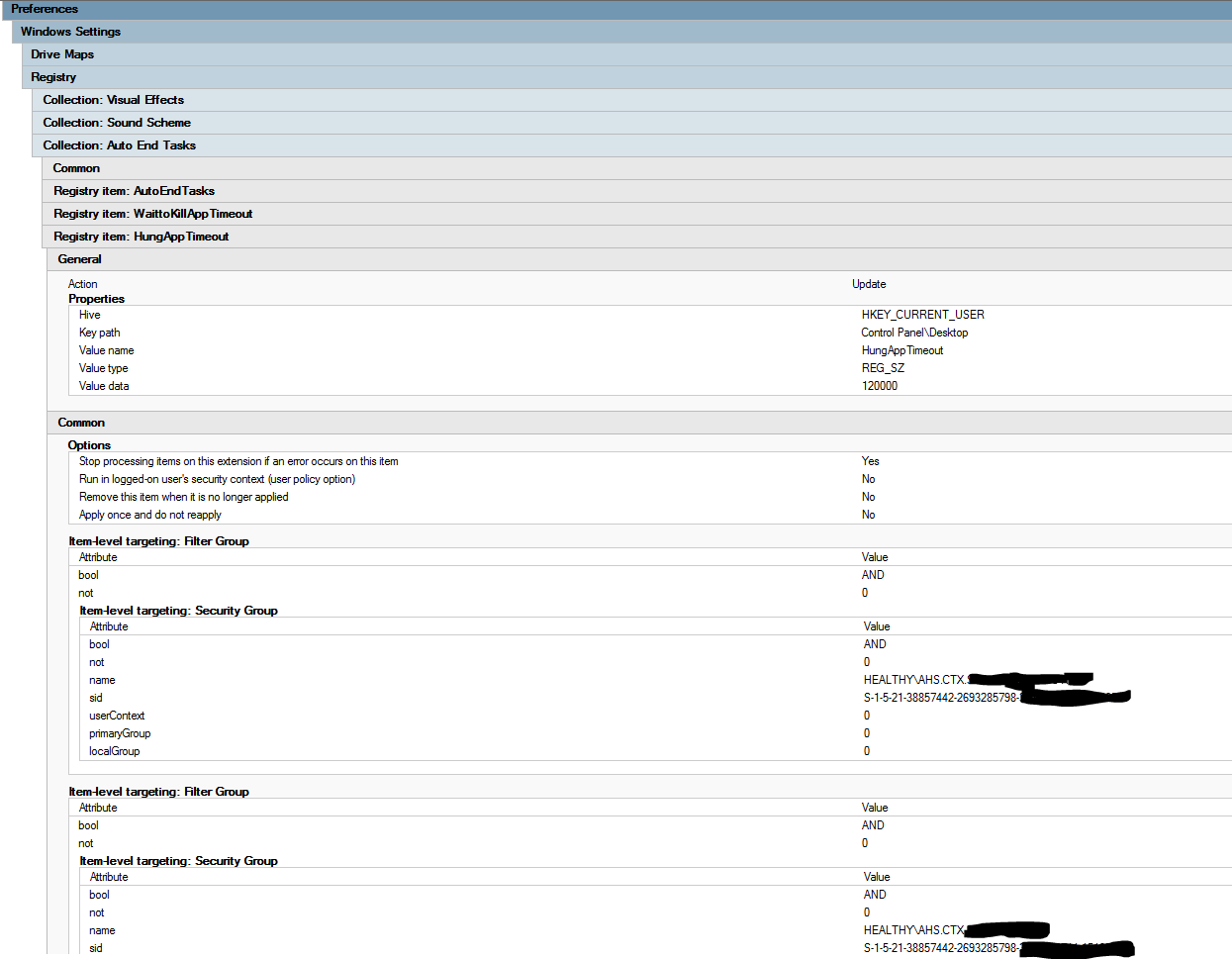Expand Collection: Visual Effects
Image resolution: width=1232 pixels, height=959 pixels.
pos(113,100)
